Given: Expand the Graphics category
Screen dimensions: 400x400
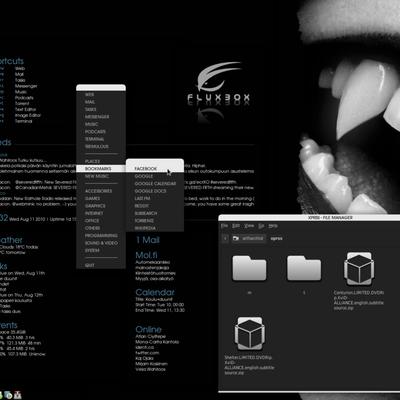Looking at the screenshot, I should click(101, 206).
